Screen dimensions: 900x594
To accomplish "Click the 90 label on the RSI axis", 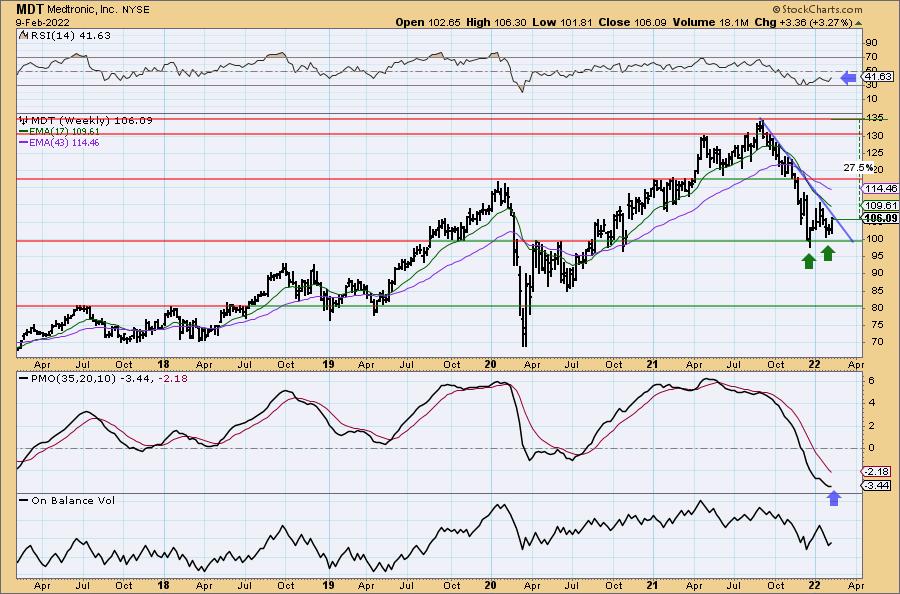I will click(x=872, y=43).
